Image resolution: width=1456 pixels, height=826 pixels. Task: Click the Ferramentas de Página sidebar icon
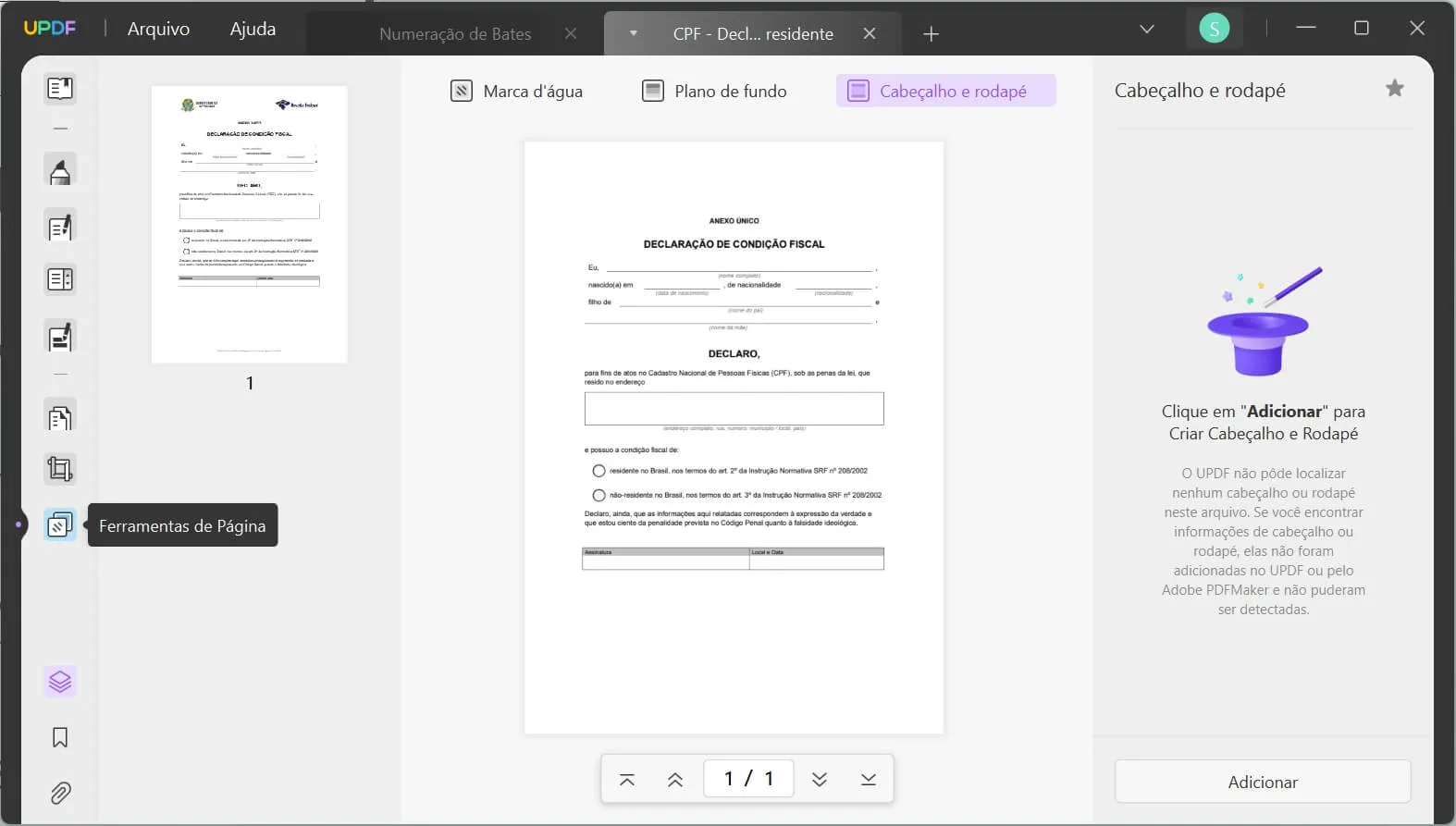(x=60, y=525)
